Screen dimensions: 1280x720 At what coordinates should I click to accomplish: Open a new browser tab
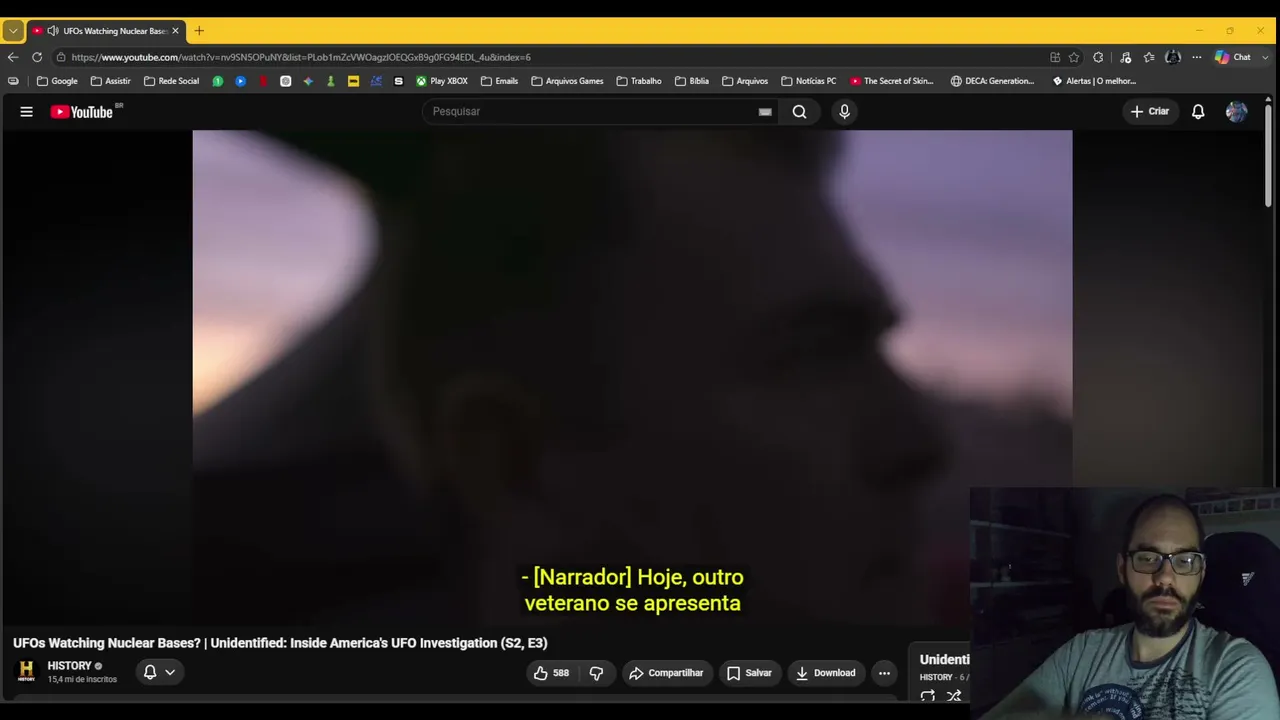pos(199,31)
